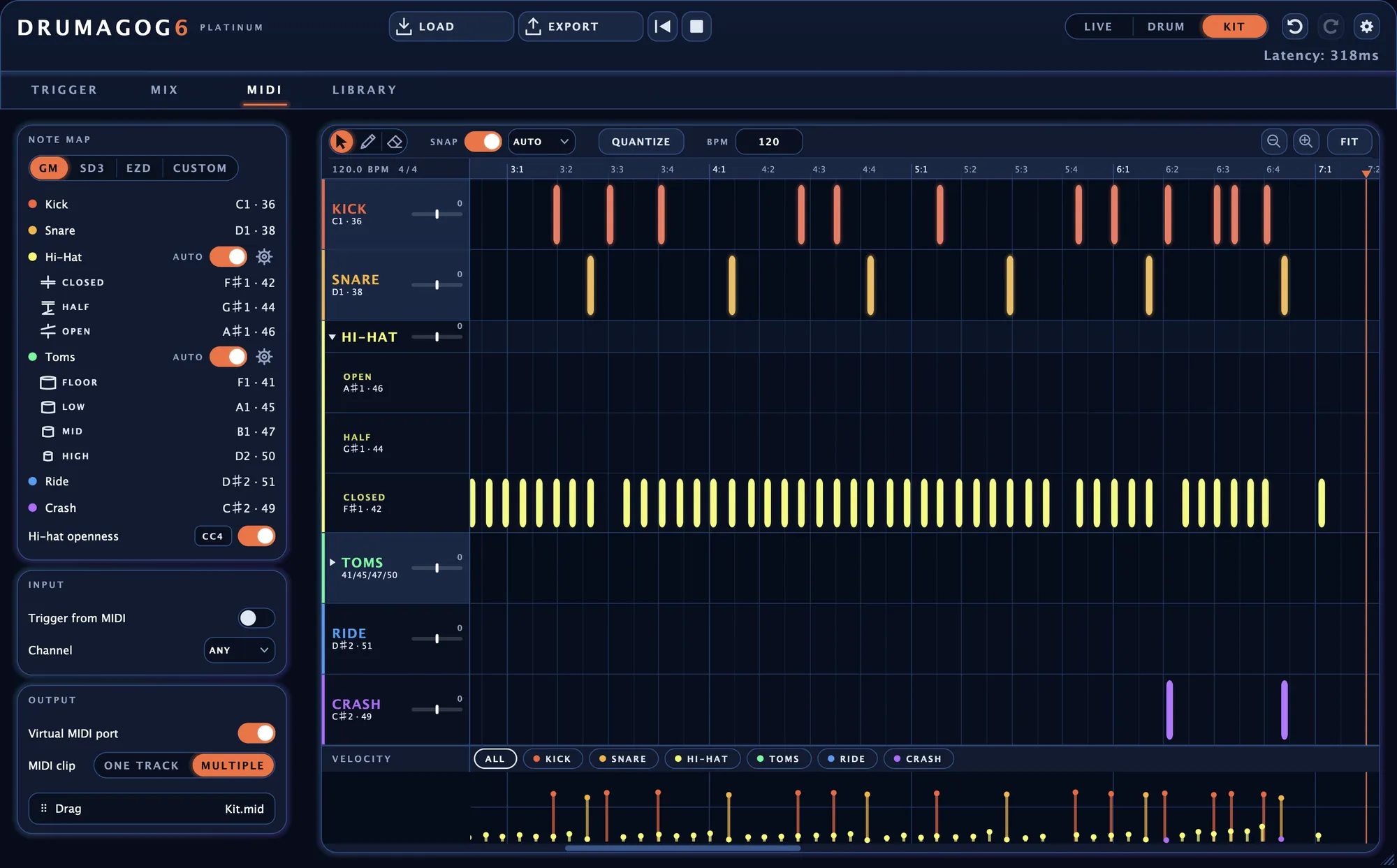Click the mid tom icon
This screenshot has width=1397, height=868.
point(47,432)
